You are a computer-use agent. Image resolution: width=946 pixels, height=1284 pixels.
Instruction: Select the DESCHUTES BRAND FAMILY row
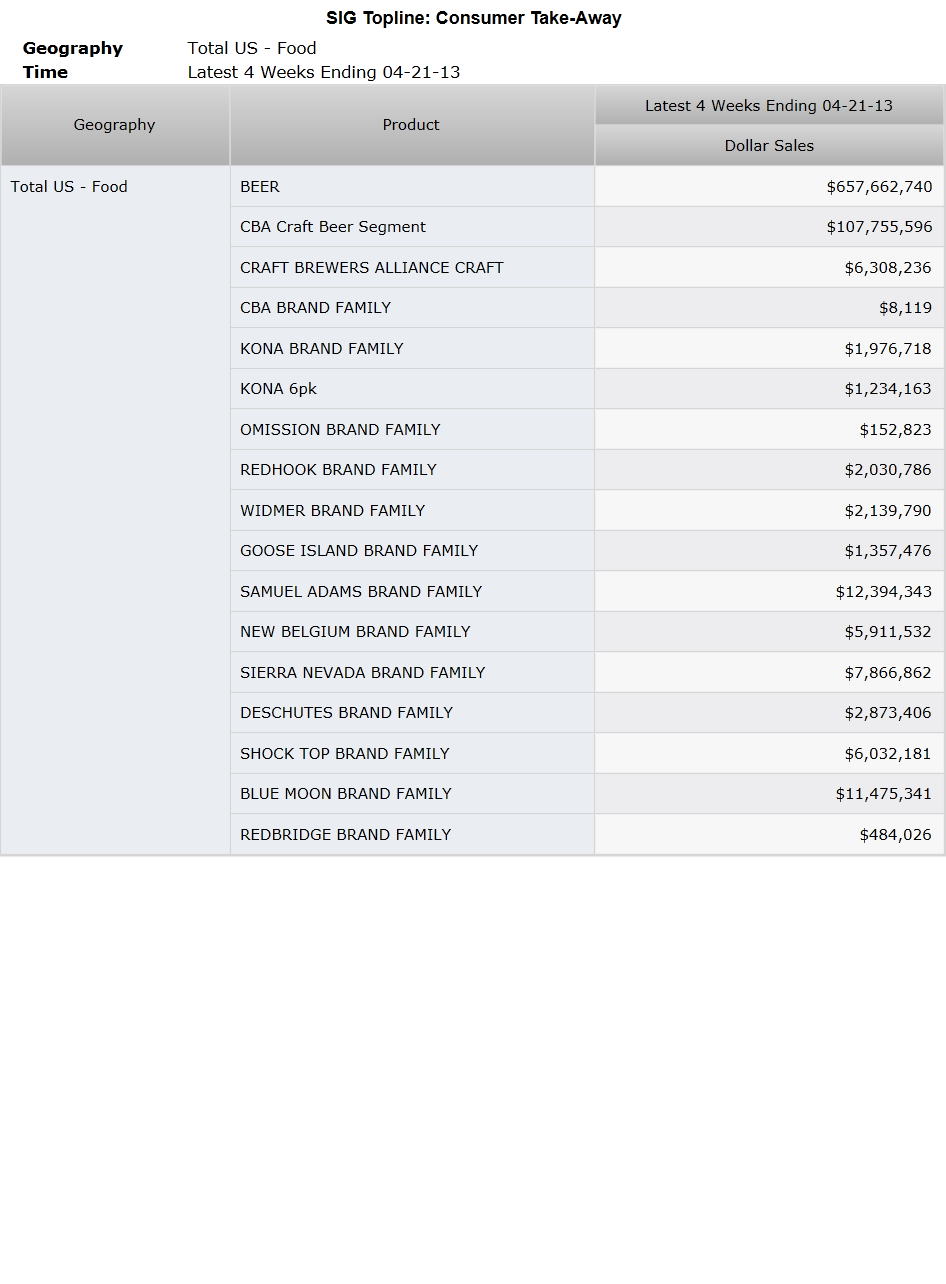coord(412,713)
